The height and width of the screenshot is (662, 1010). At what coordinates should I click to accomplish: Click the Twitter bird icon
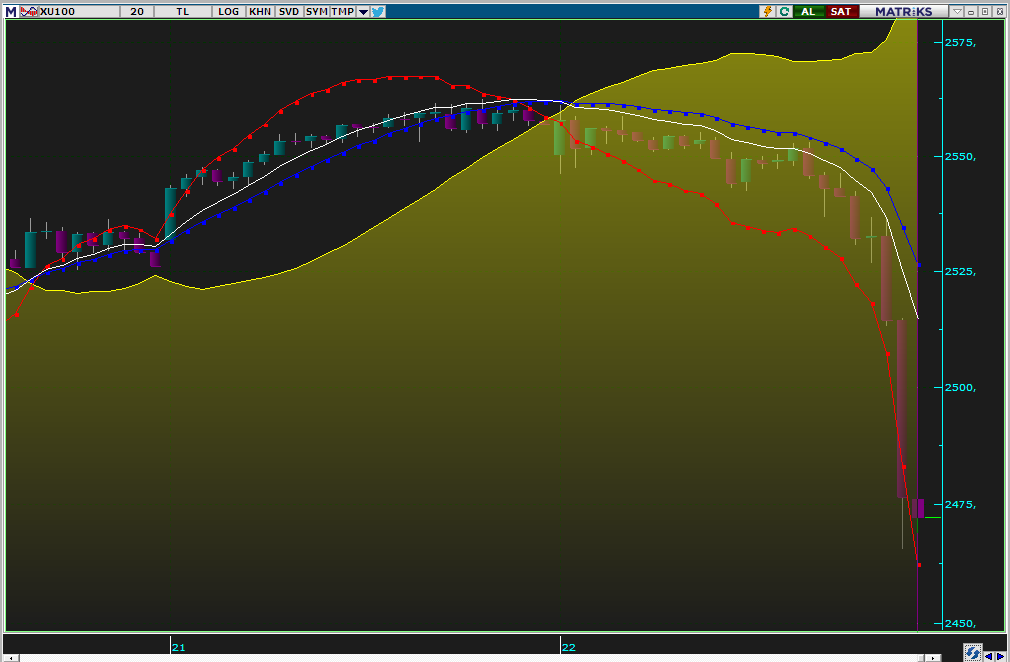[x=378, y=12]
